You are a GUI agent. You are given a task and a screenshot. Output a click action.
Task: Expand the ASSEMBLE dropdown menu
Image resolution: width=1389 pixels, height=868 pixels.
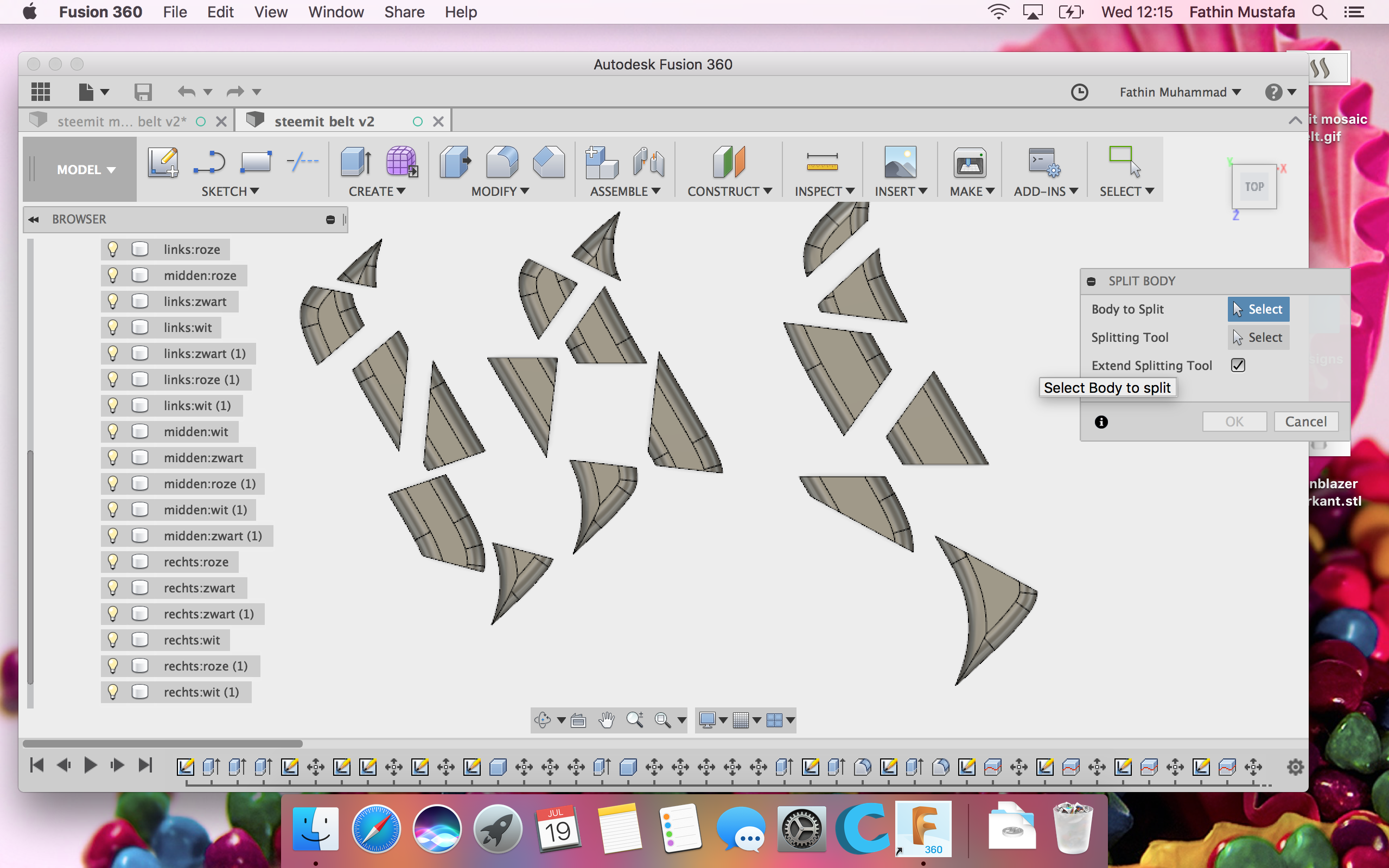(625, 191)
